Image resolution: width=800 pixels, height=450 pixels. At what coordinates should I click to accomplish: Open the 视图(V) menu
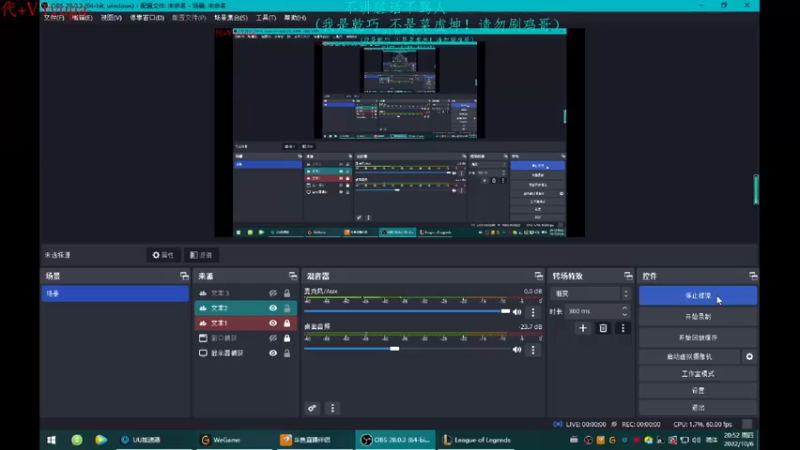111,17
